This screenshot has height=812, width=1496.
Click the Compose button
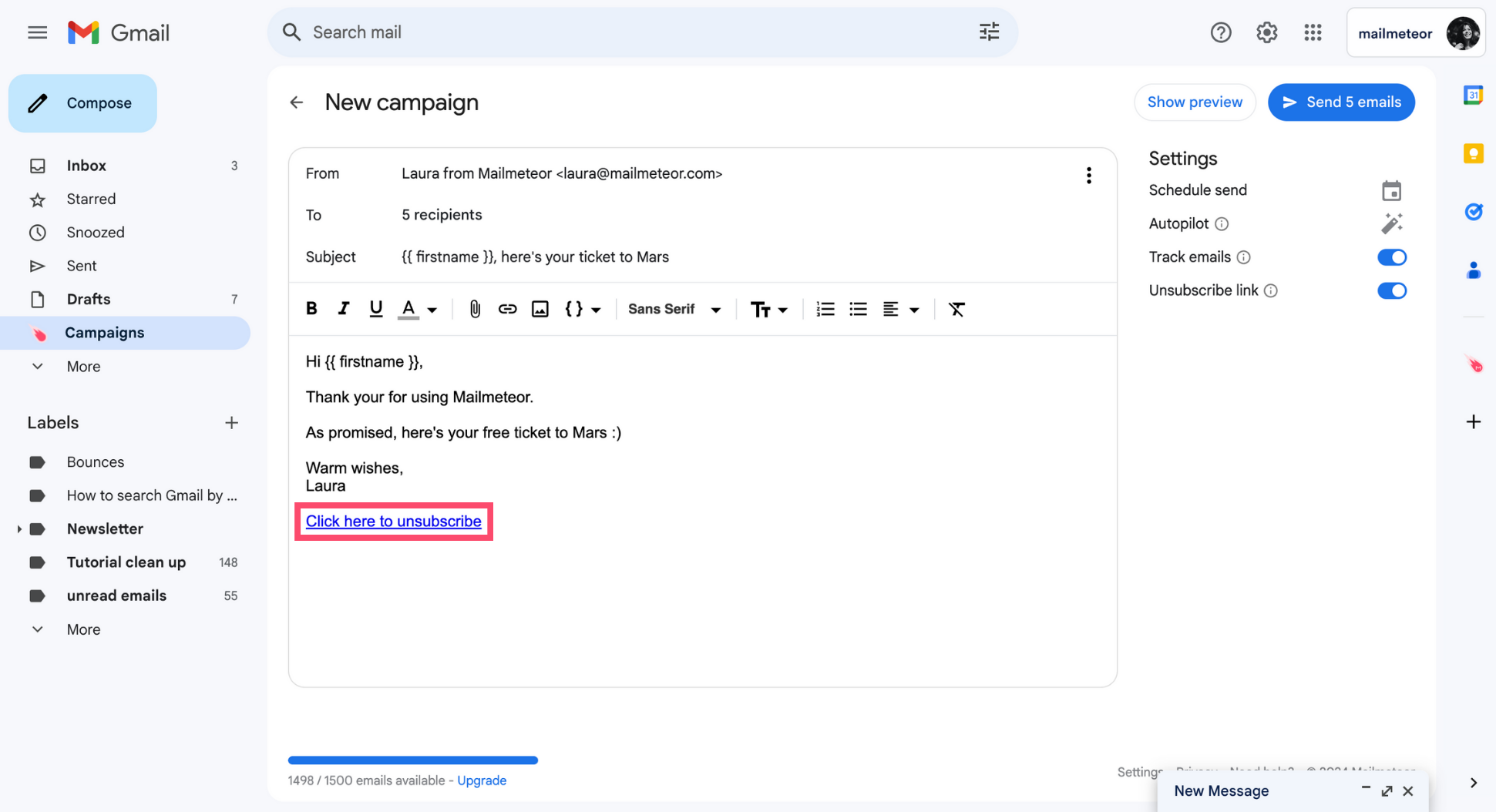82,103
